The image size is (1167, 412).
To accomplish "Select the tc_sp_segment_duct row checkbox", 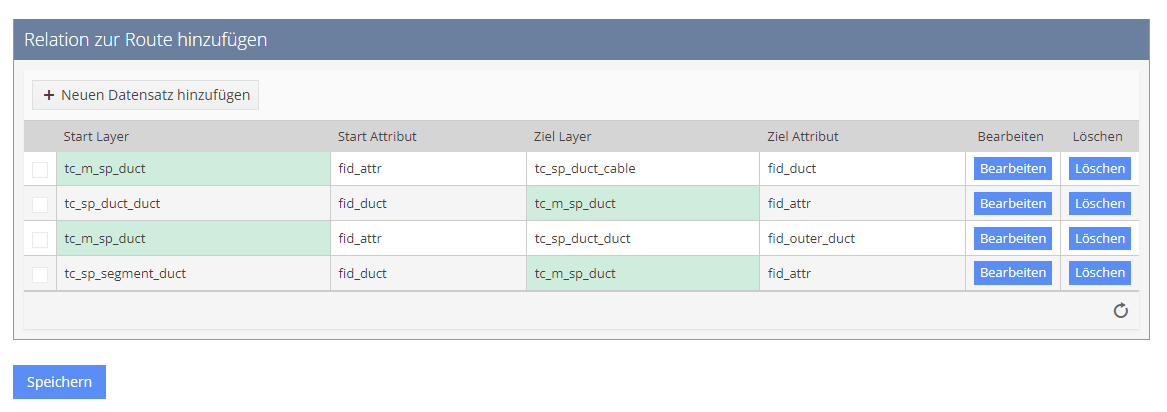I will click(40, 274).
